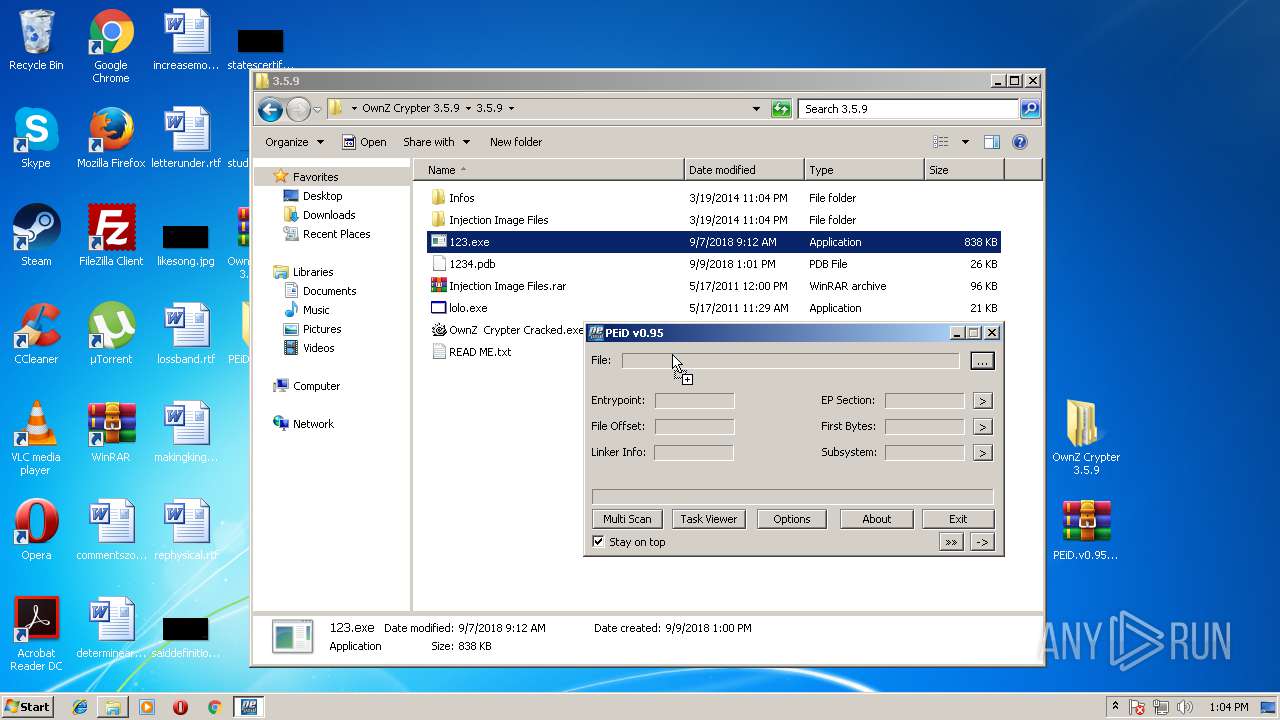Select PEiD.v0.95 archive on the desktop
The height and width of the screenshot is (720, 1280).
1086,530
